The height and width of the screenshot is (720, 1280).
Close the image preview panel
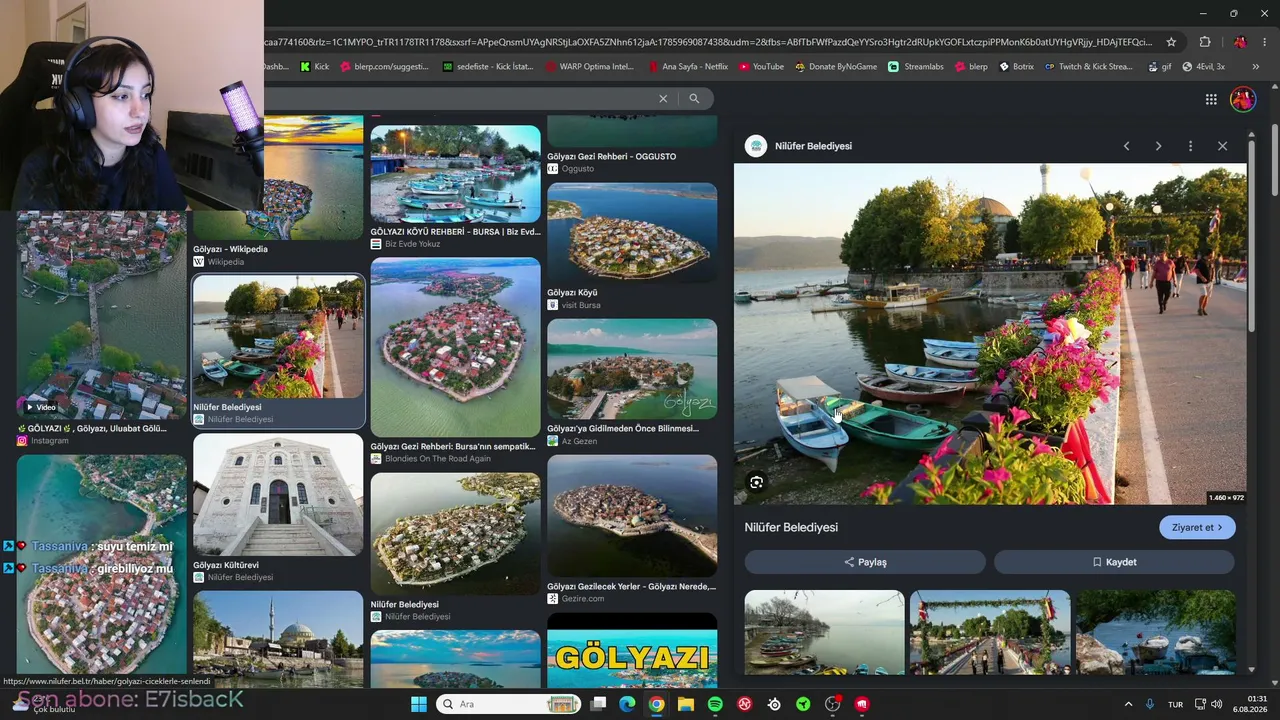coord(1222,146)
